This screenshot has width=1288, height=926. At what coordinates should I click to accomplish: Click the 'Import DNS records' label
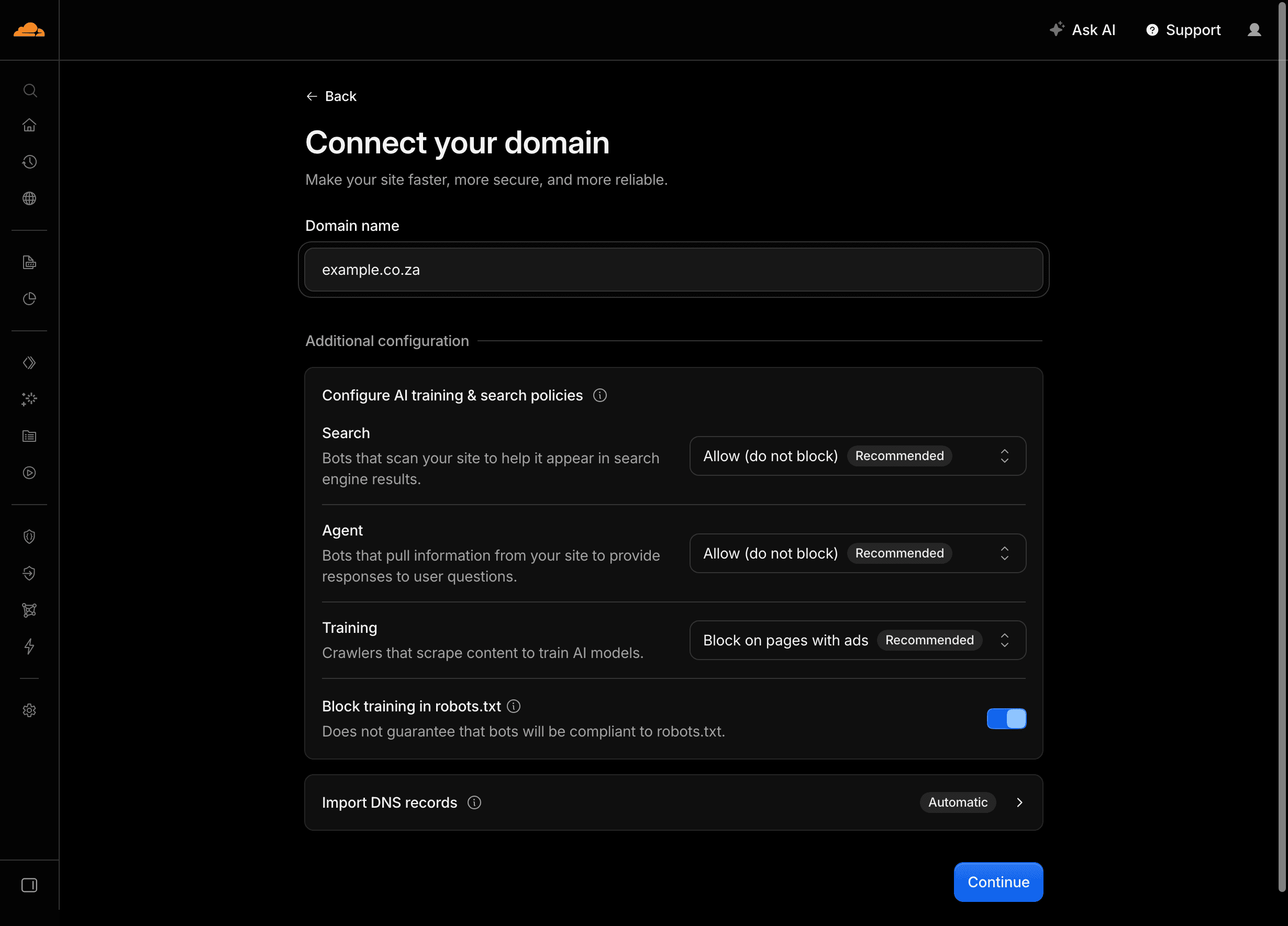point(390,802)
